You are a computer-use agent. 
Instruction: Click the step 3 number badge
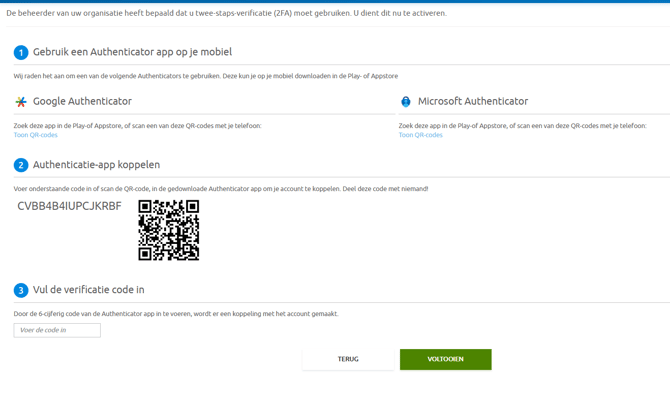[21, 290]
